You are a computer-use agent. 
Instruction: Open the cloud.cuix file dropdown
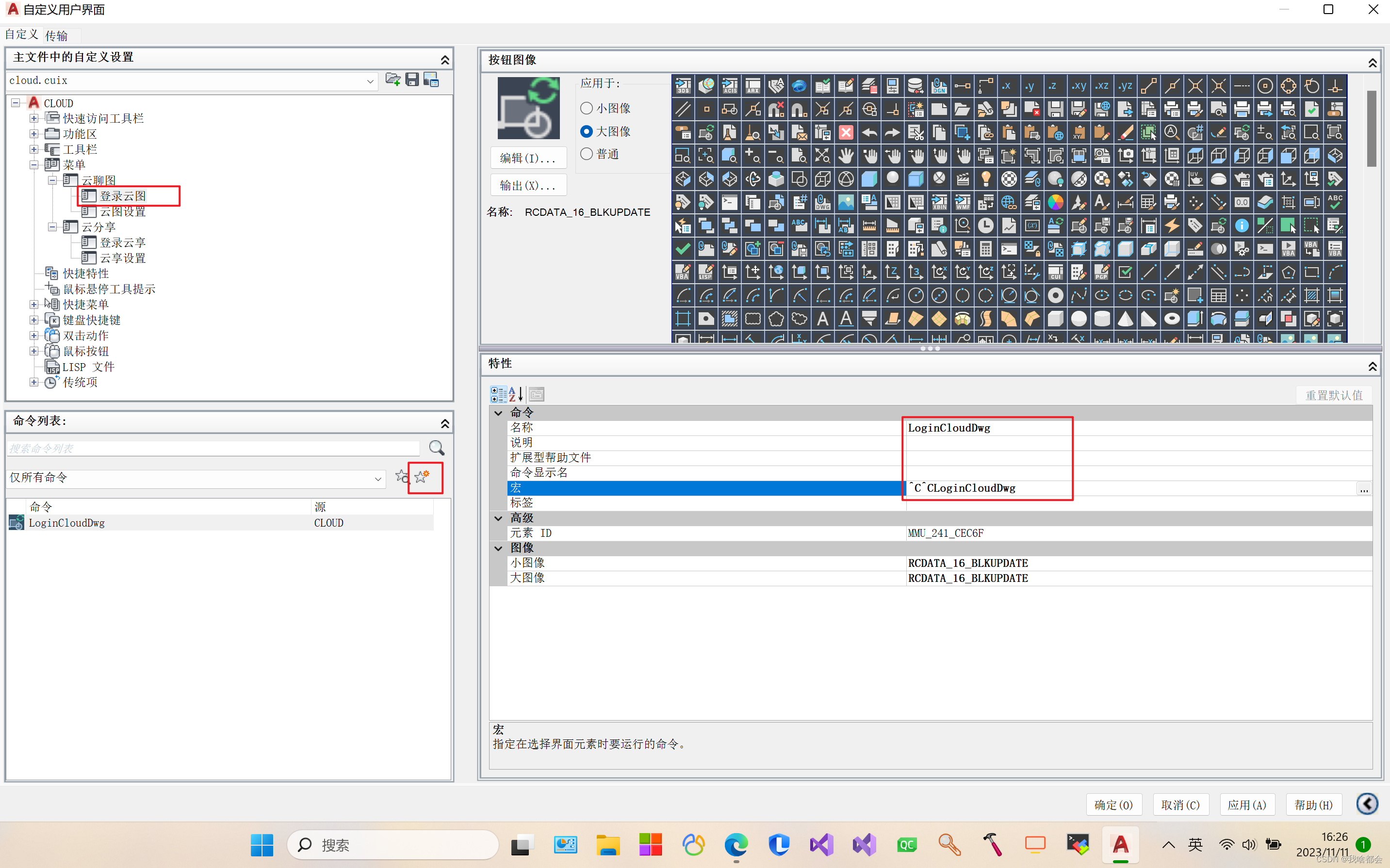(370, 81)
